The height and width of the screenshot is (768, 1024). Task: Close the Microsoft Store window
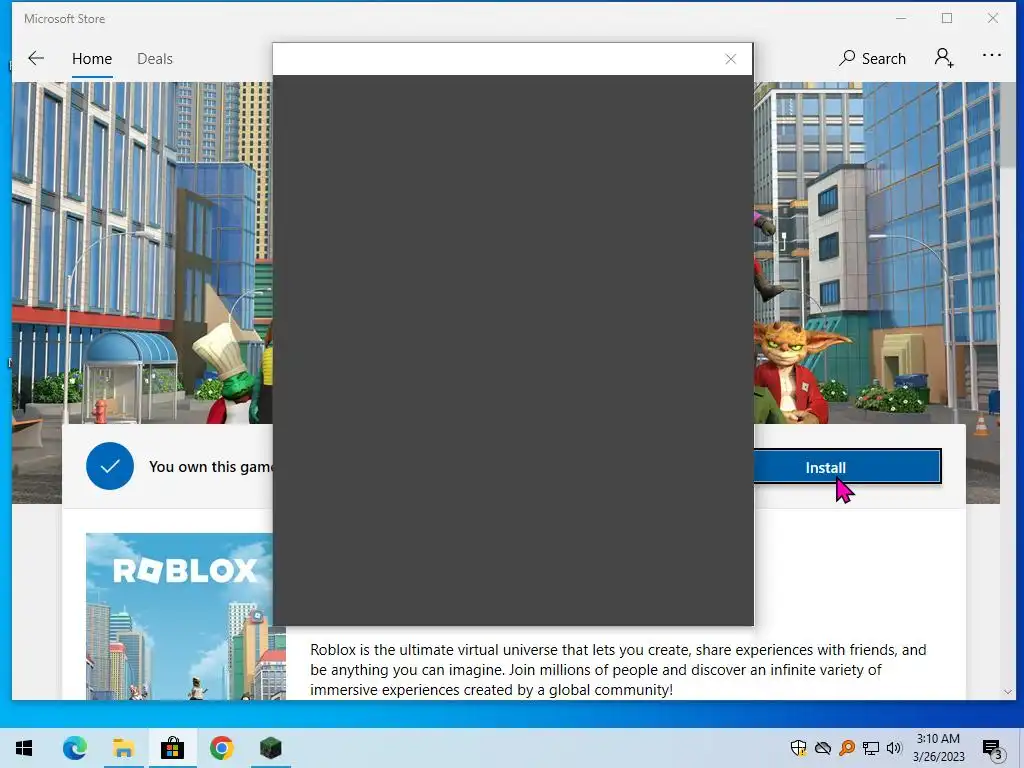coord(993,18)
